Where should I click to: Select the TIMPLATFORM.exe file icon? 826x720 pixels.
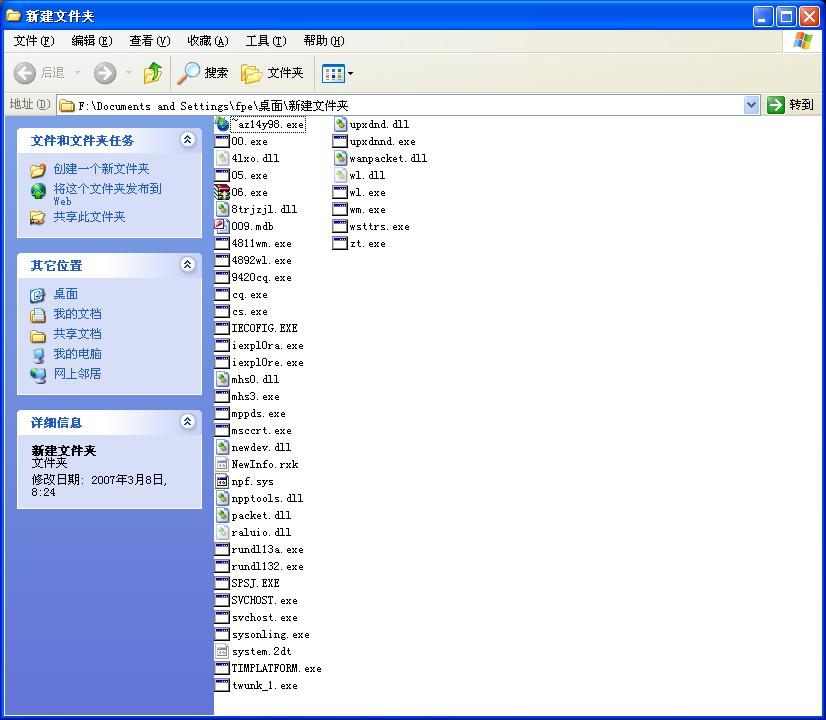coord(222,668)
